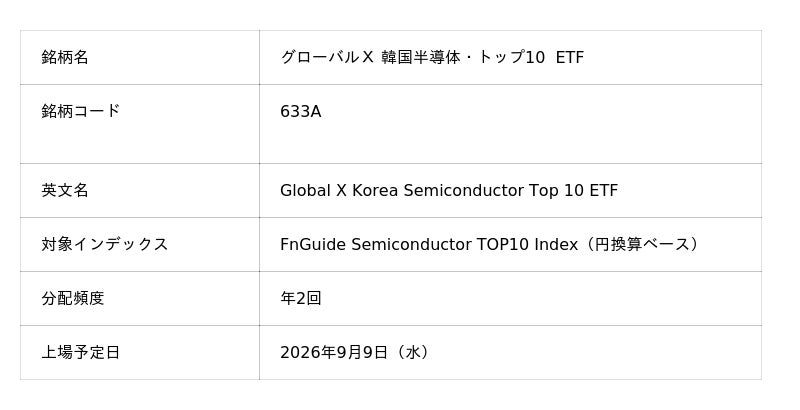Click the word ETF in the 銘柄名 row
This screenshot has height=410, width=800.
[569, 58]
